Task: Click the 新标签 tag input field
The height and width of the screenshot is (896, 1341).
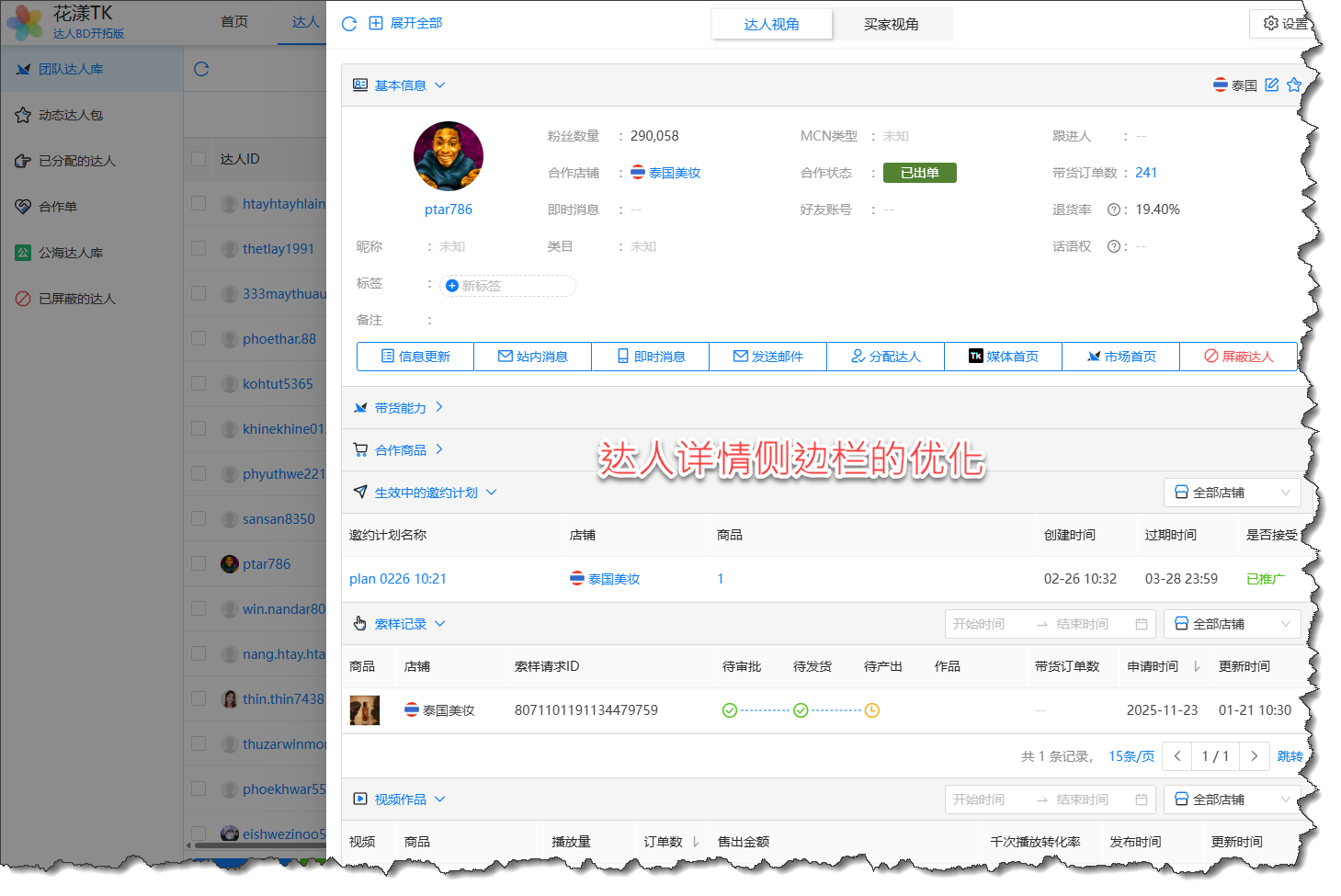Action: (x=507, y=286)
